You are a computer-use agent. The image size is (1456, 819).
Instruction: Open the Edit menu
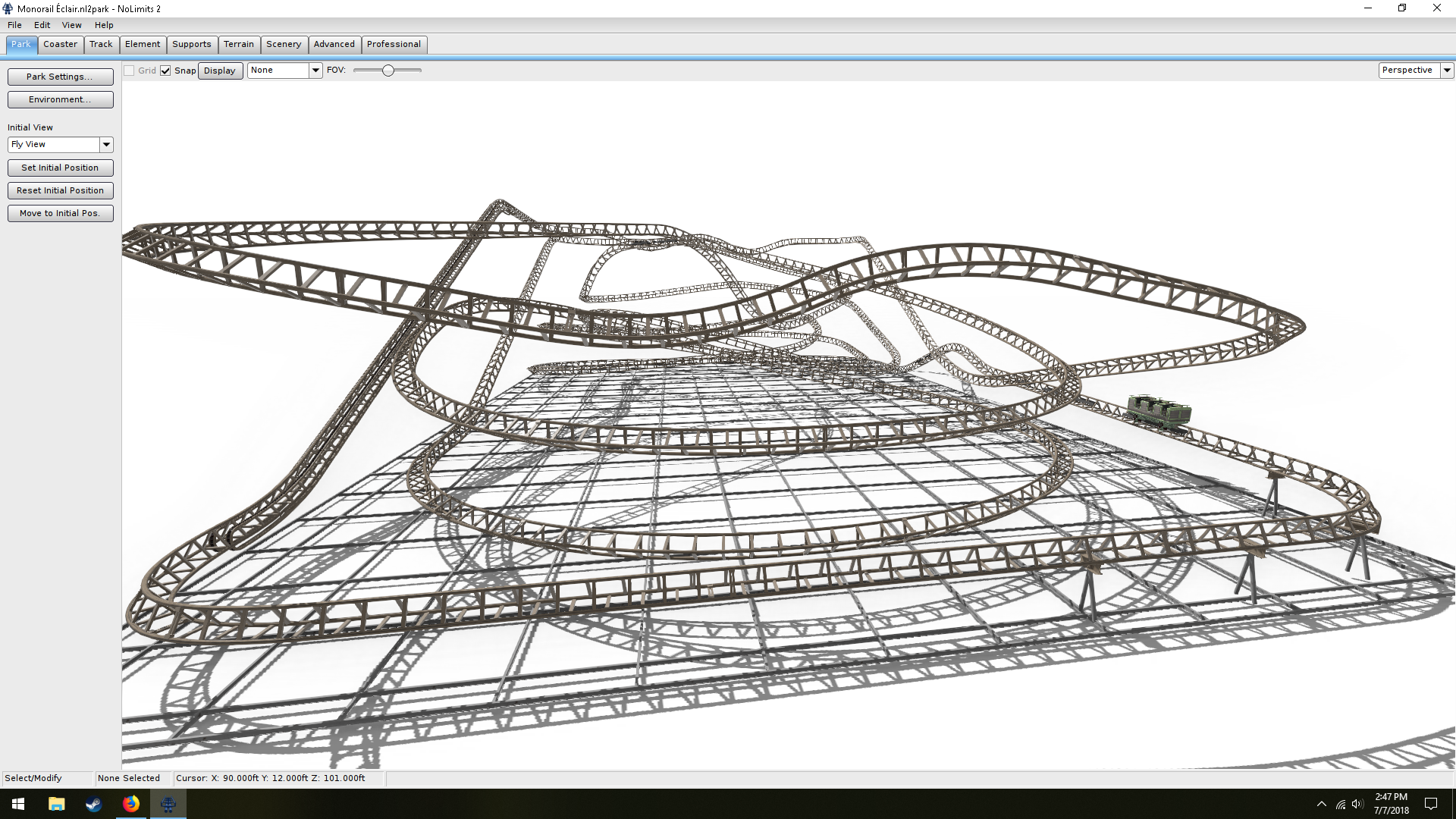pos(42,25)
